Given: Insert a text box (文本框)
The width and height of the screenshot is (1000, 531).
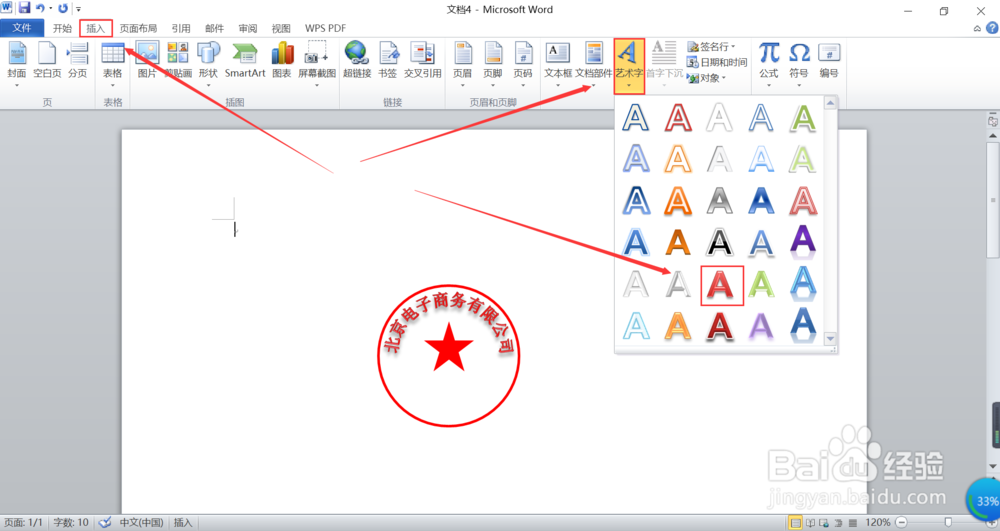Looking at the screenshot, I should [558, 64].
